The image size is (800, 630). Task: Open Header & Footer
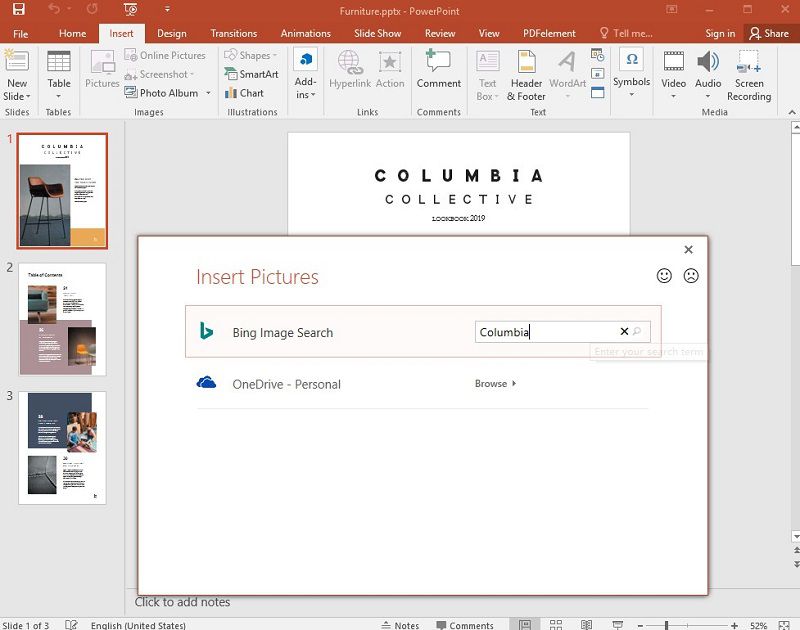coord(526,74)
